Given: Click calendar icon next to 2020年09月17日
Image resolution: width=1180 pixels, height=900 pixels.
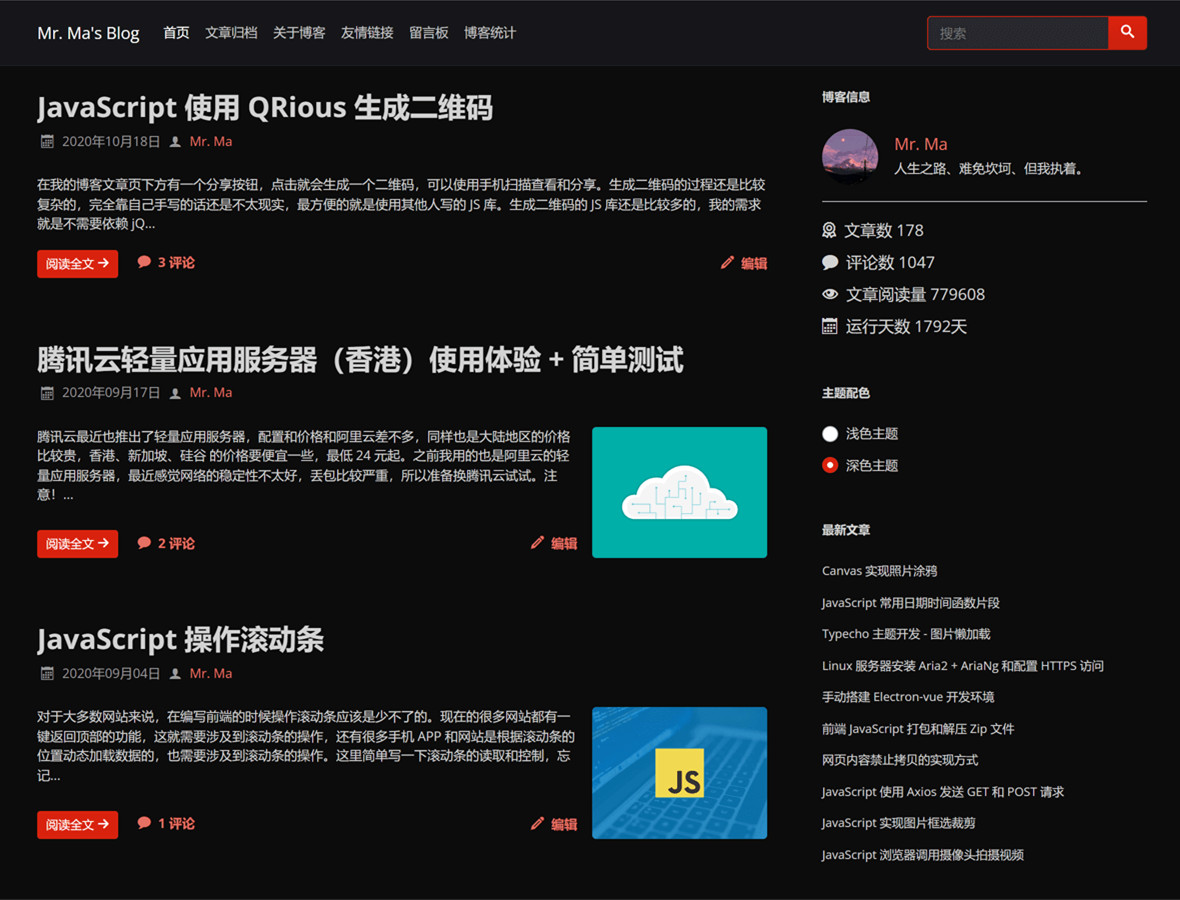Looking at the screenshot, I should point(47,393).
